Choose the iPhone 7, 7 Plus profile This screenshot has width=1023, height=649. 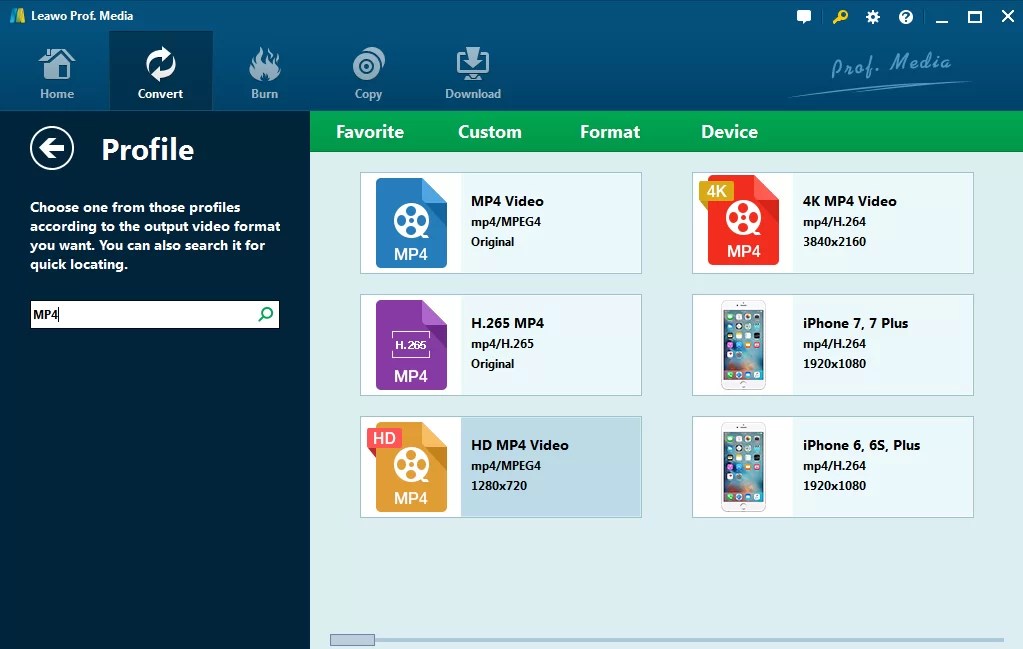click(832, 344)
